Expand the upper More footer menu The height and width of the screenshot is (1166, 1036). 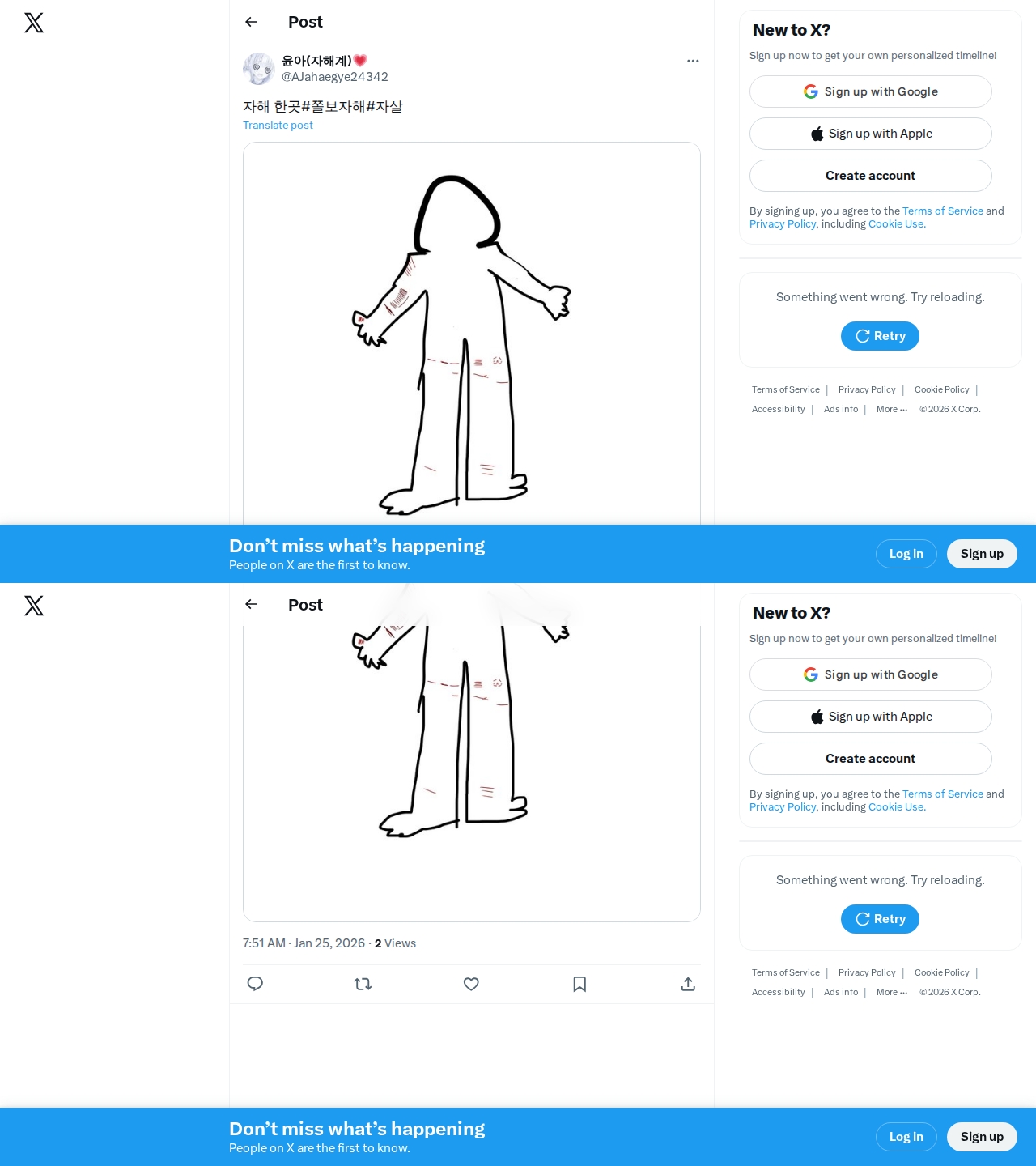coord(892,409)
